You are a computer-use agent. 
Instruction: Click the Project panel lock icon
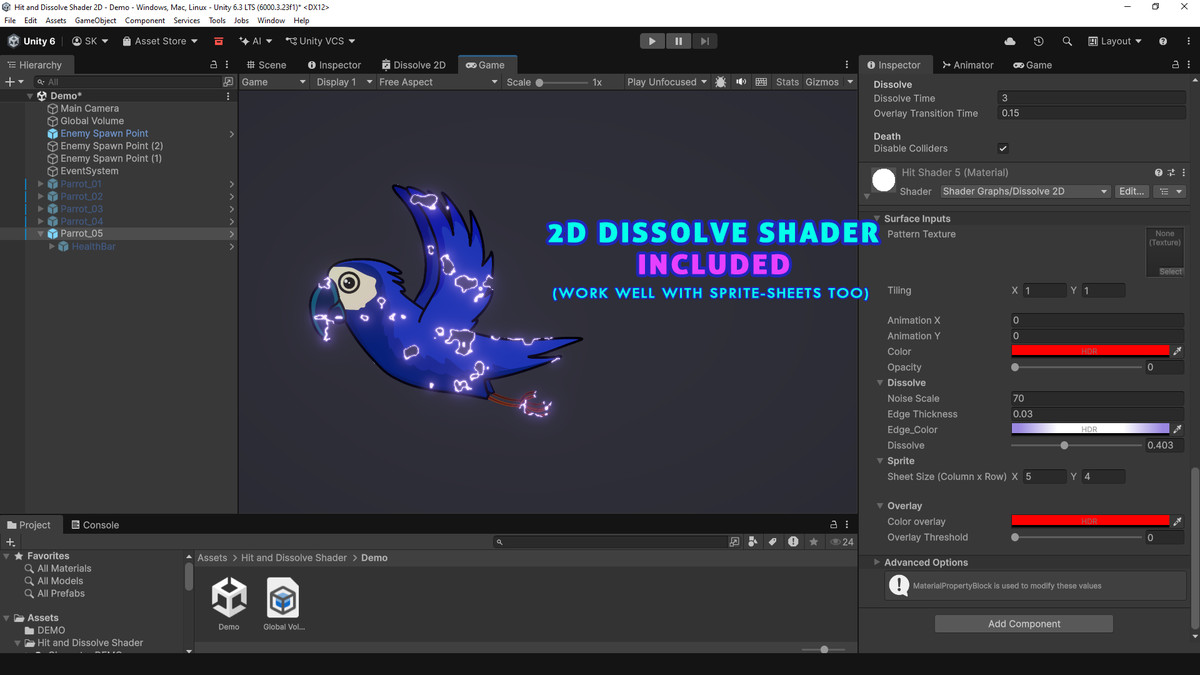[834, 525]
